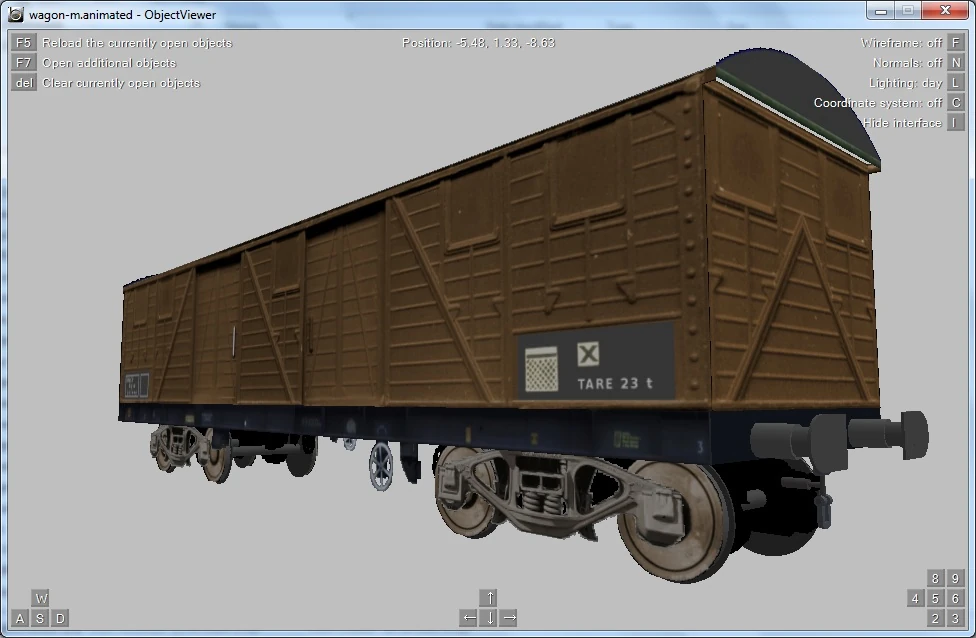Click the ObjectViewer title bar app icon
The width and height of the screenshot is (976, 638).
click(16, 14)
